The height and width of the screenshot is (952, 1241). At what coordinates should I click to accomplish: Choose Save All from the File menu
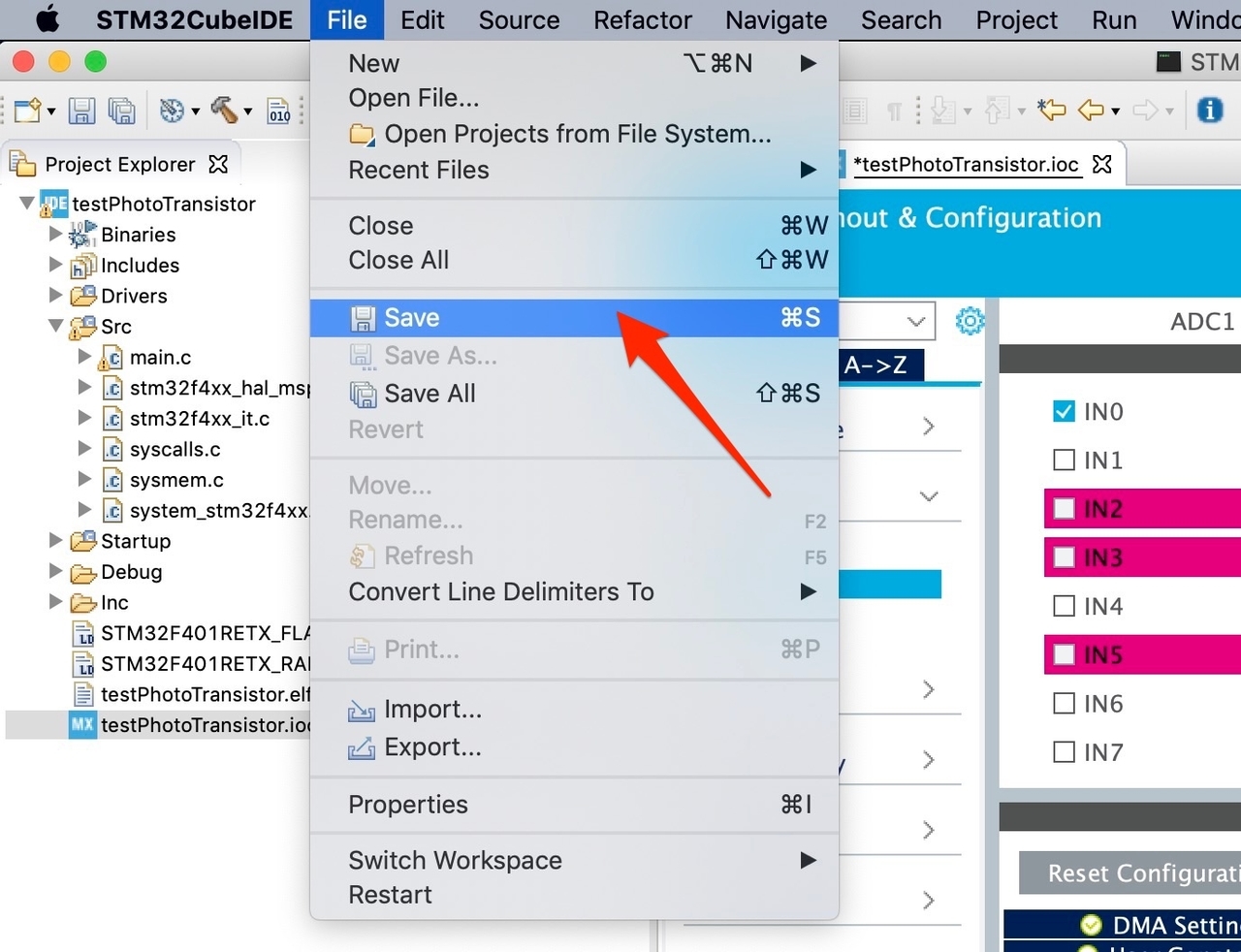point(574,394)
